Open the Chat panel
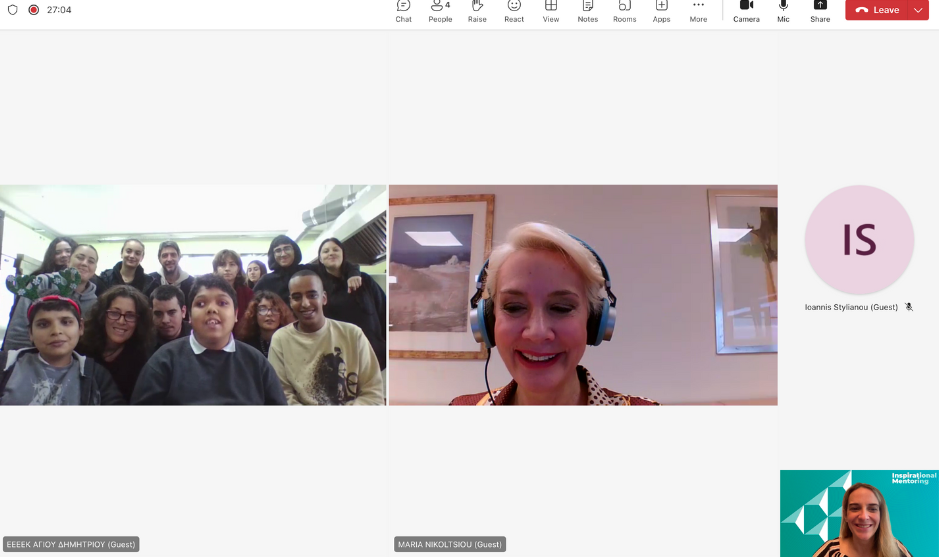 pos(403,11)
